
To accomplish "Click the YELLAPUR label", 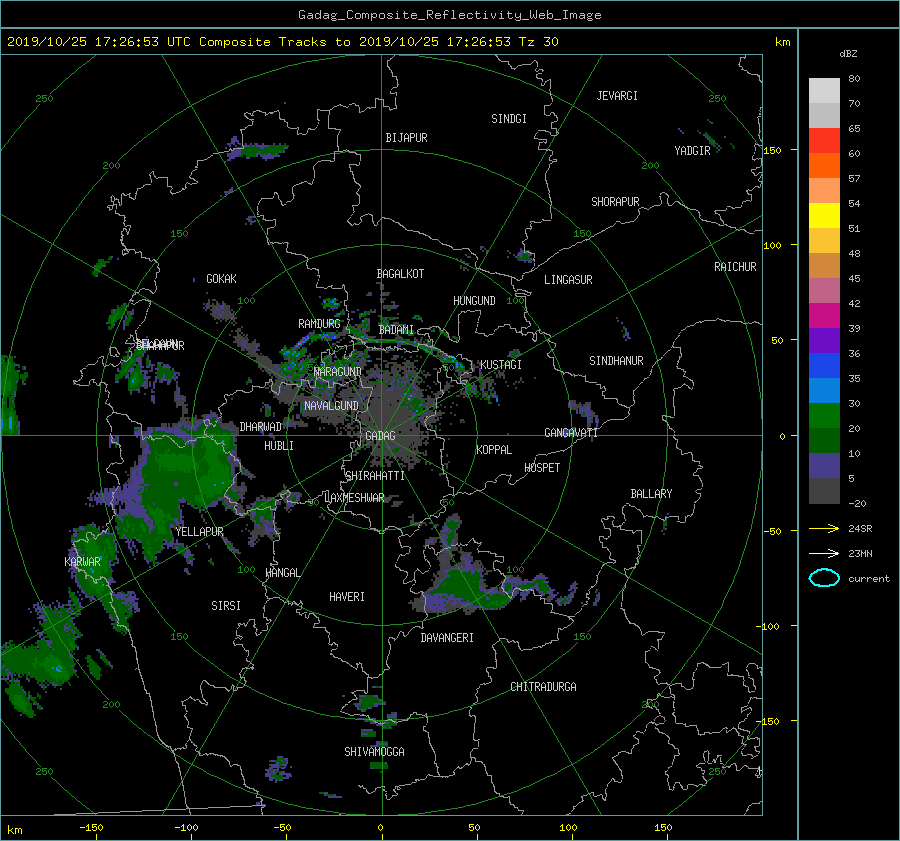I will (199, 532).
